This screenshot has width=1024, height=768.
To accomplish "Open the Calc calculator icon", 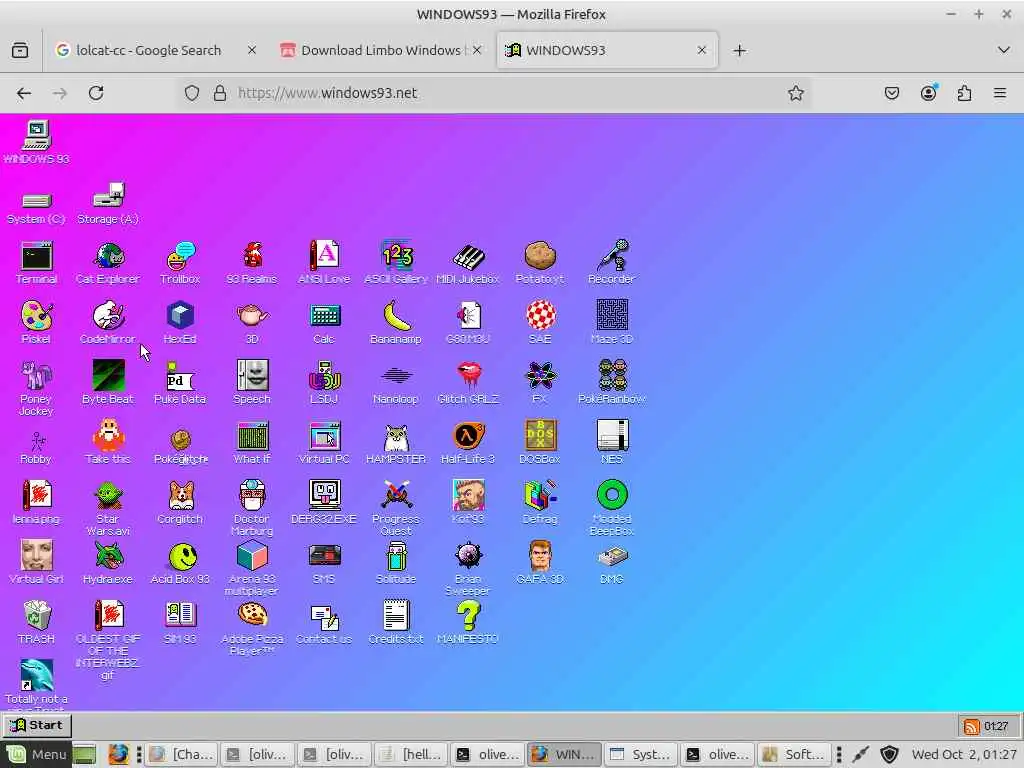I will [x=324, y=323].
